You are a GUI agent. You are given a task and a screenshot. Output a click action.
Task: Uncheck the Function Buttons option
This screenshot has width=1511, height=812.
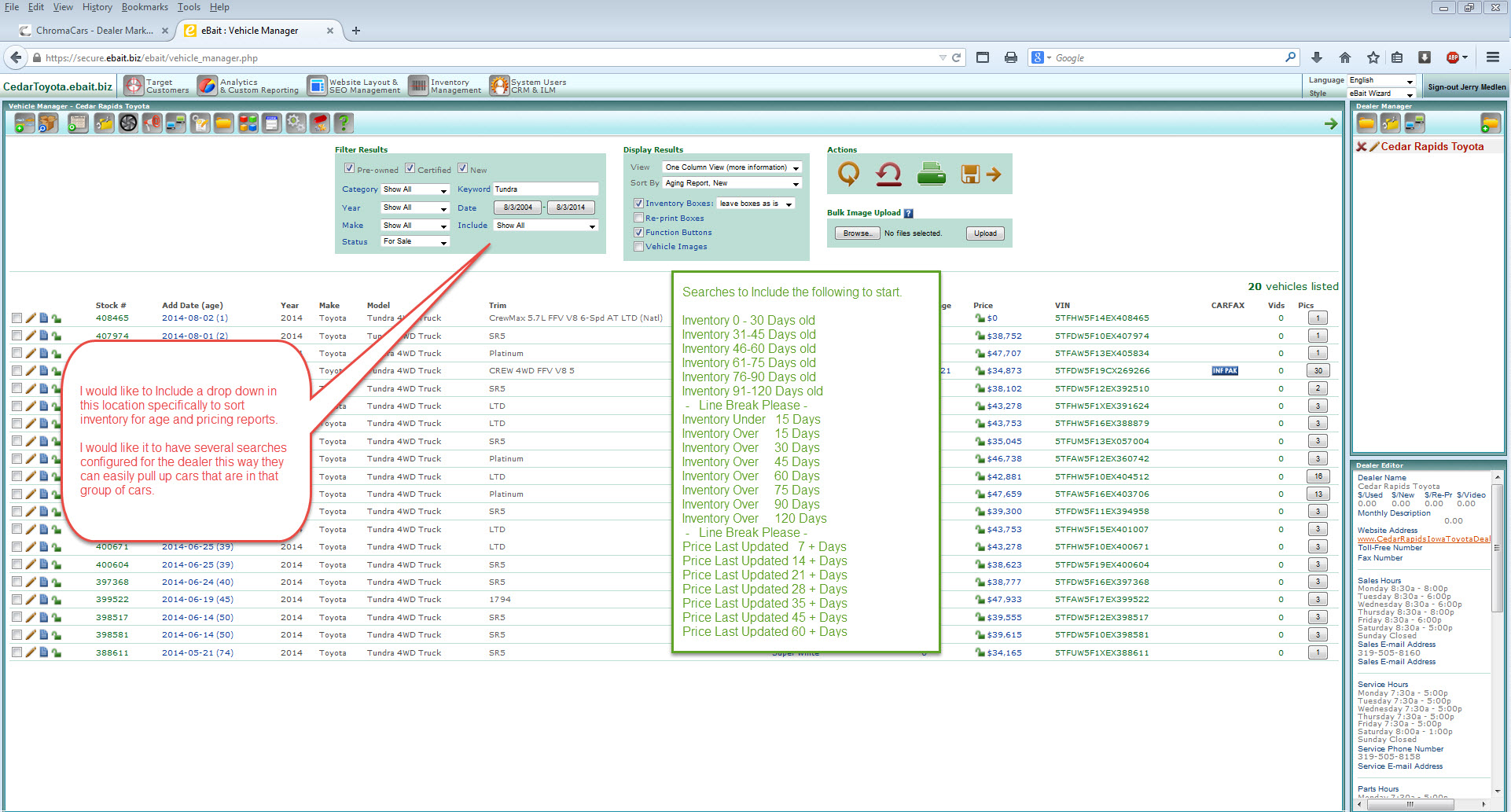638,232
